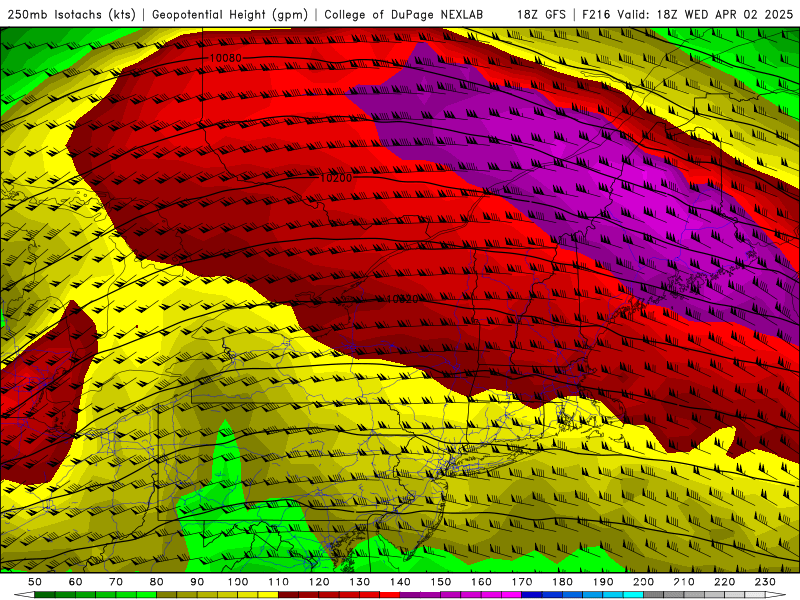800x600 pixels.
Task: Click the 220 value on the color scale
Action: tap(724, 582)
